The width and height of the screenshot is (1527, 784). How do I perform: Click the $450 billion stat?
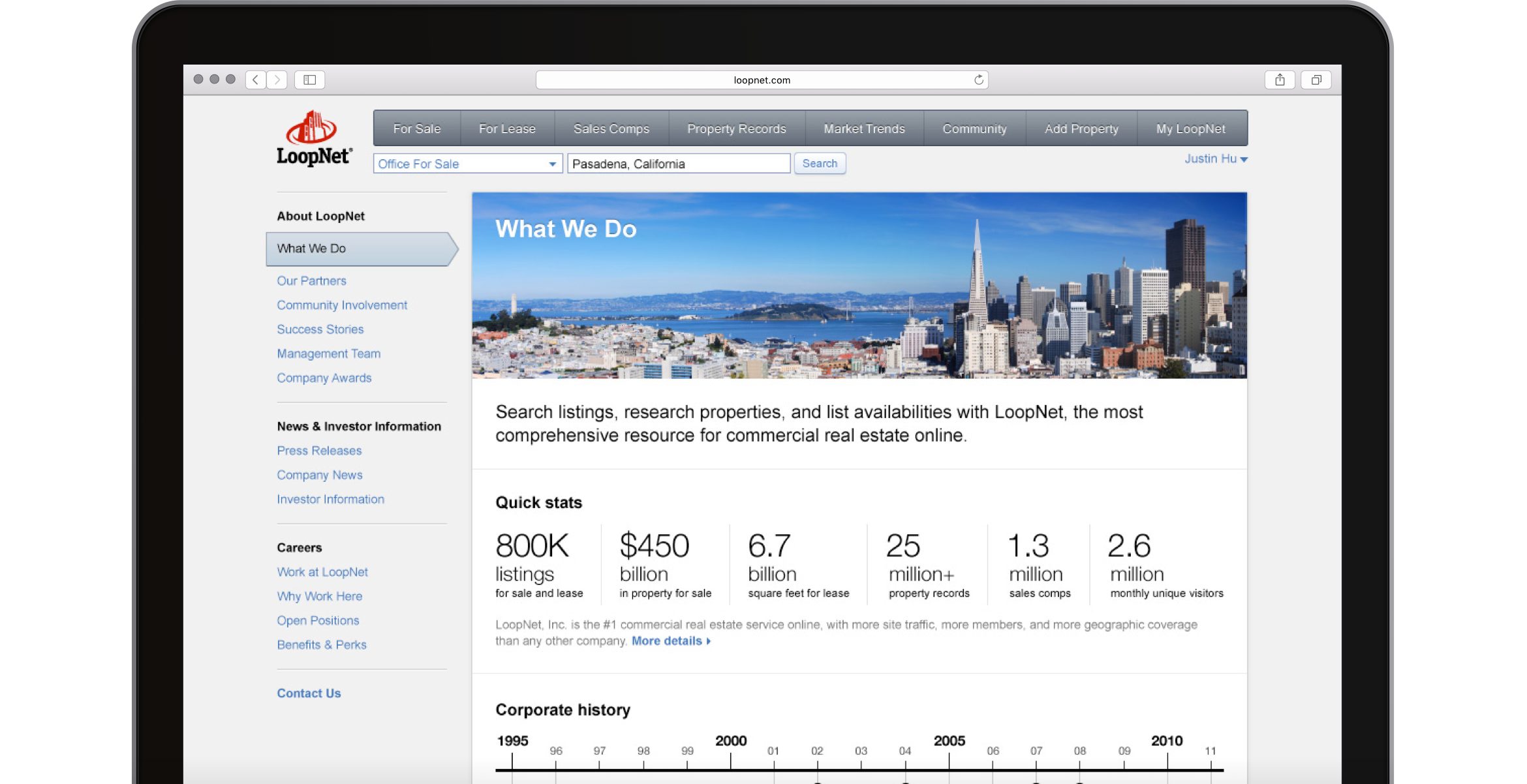tap(665, 564)
